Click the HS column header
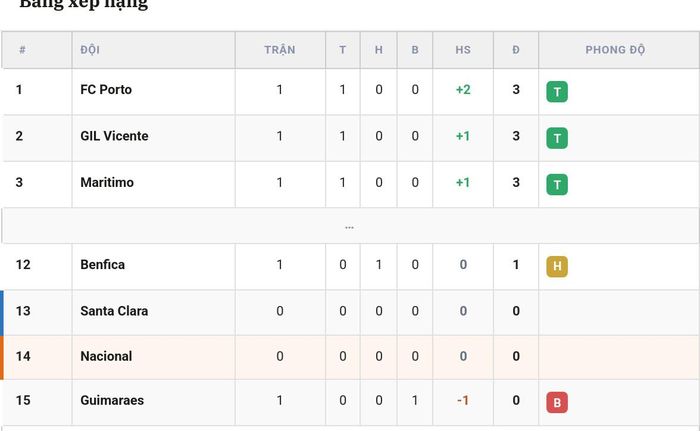This screenshot has height=431, width=700. click(x=463, y=50)
